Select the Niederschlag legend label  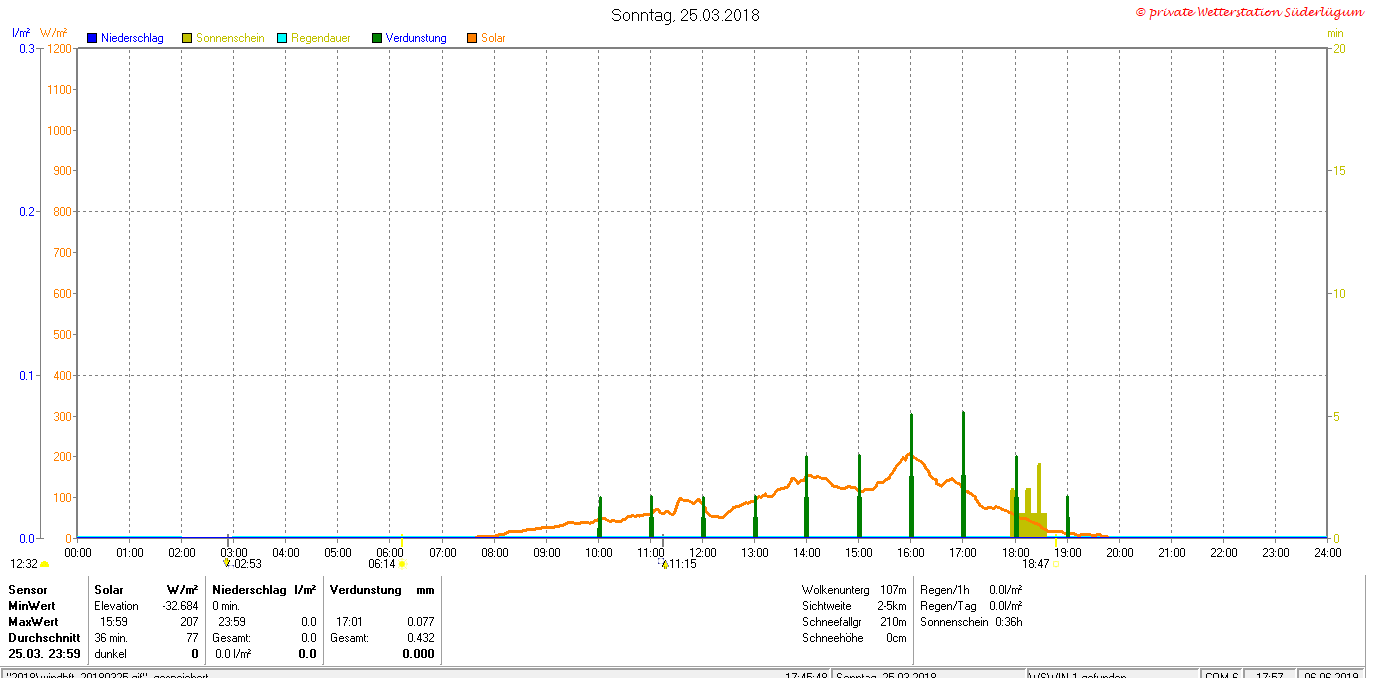pos(131,38)
